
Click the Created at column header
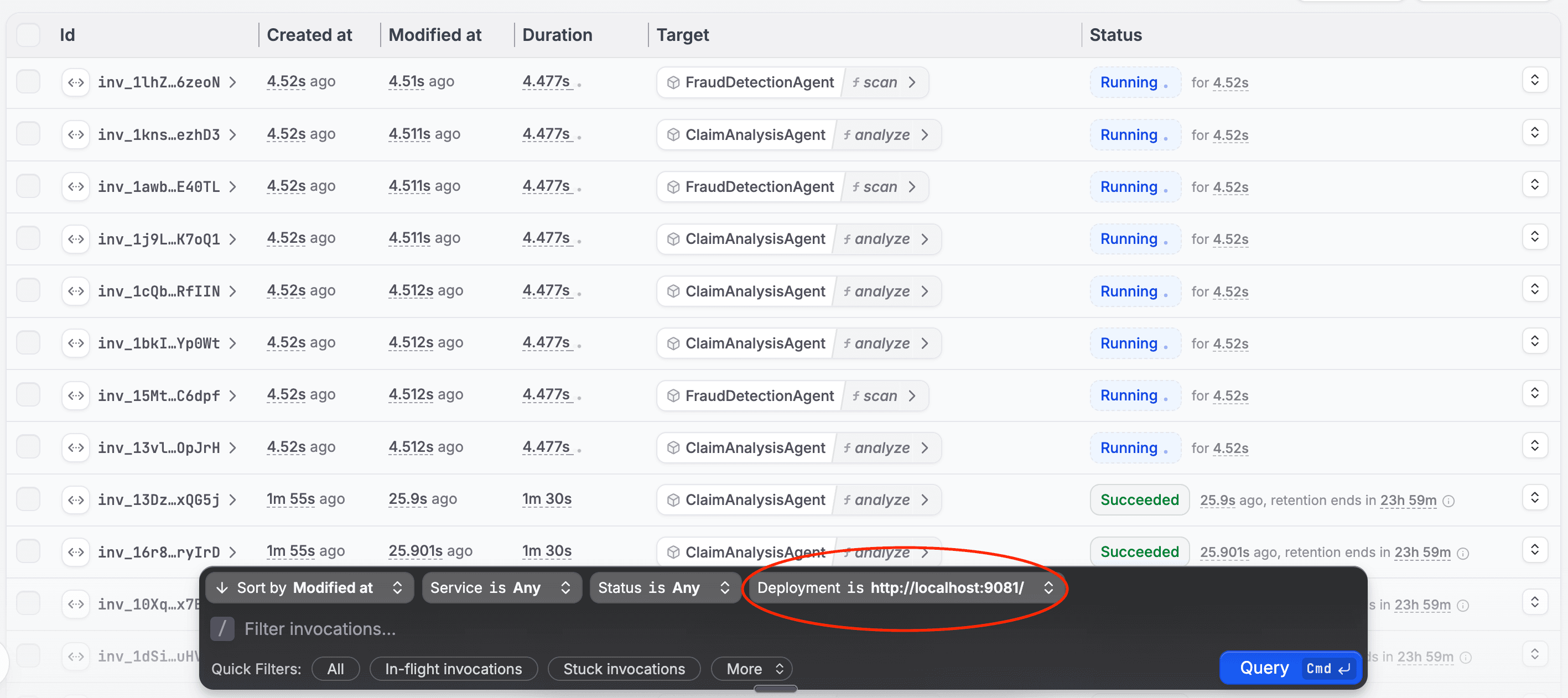[x=309, y=35]
